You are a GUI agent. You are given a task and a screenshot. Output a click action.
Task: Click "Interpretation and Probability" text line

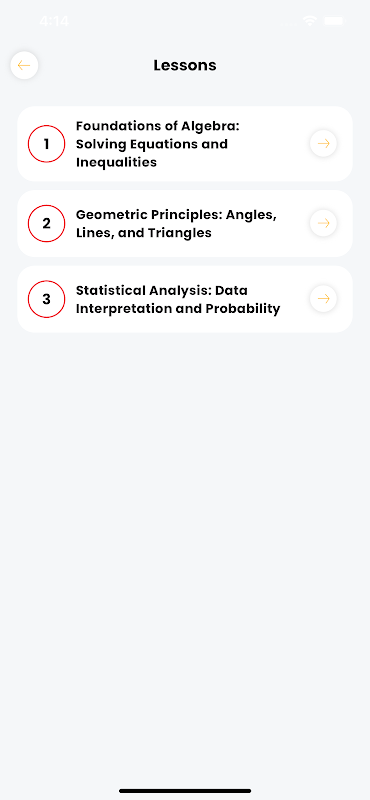pos(178,309)
